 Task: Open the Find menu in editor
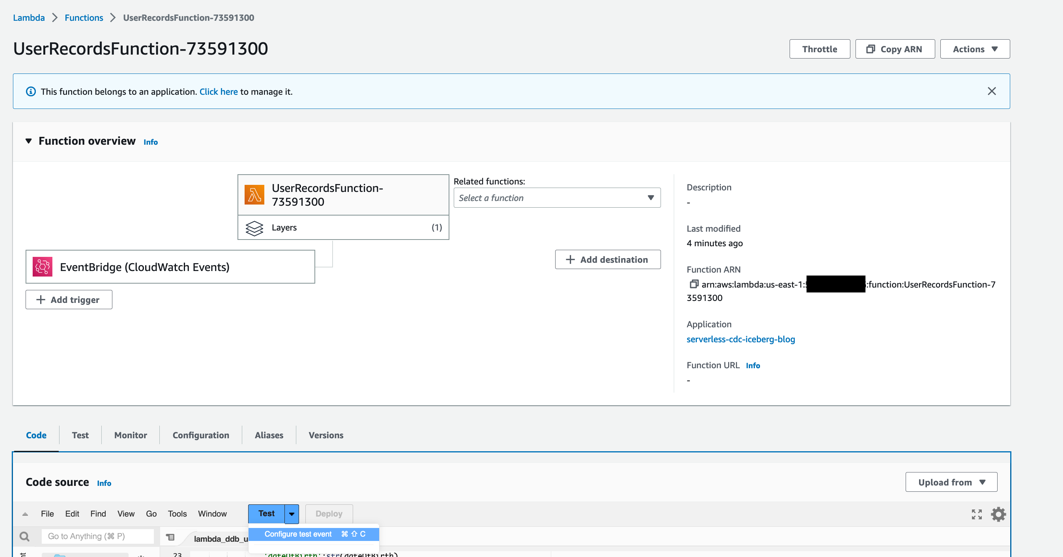coord(98,514)
